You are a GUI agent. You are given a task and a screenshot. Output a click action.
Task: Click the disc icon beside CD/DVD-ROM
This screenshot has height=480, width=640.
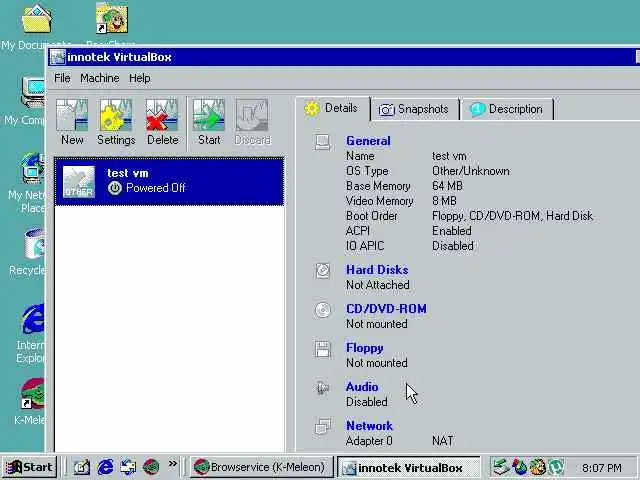tap(322, 310)
